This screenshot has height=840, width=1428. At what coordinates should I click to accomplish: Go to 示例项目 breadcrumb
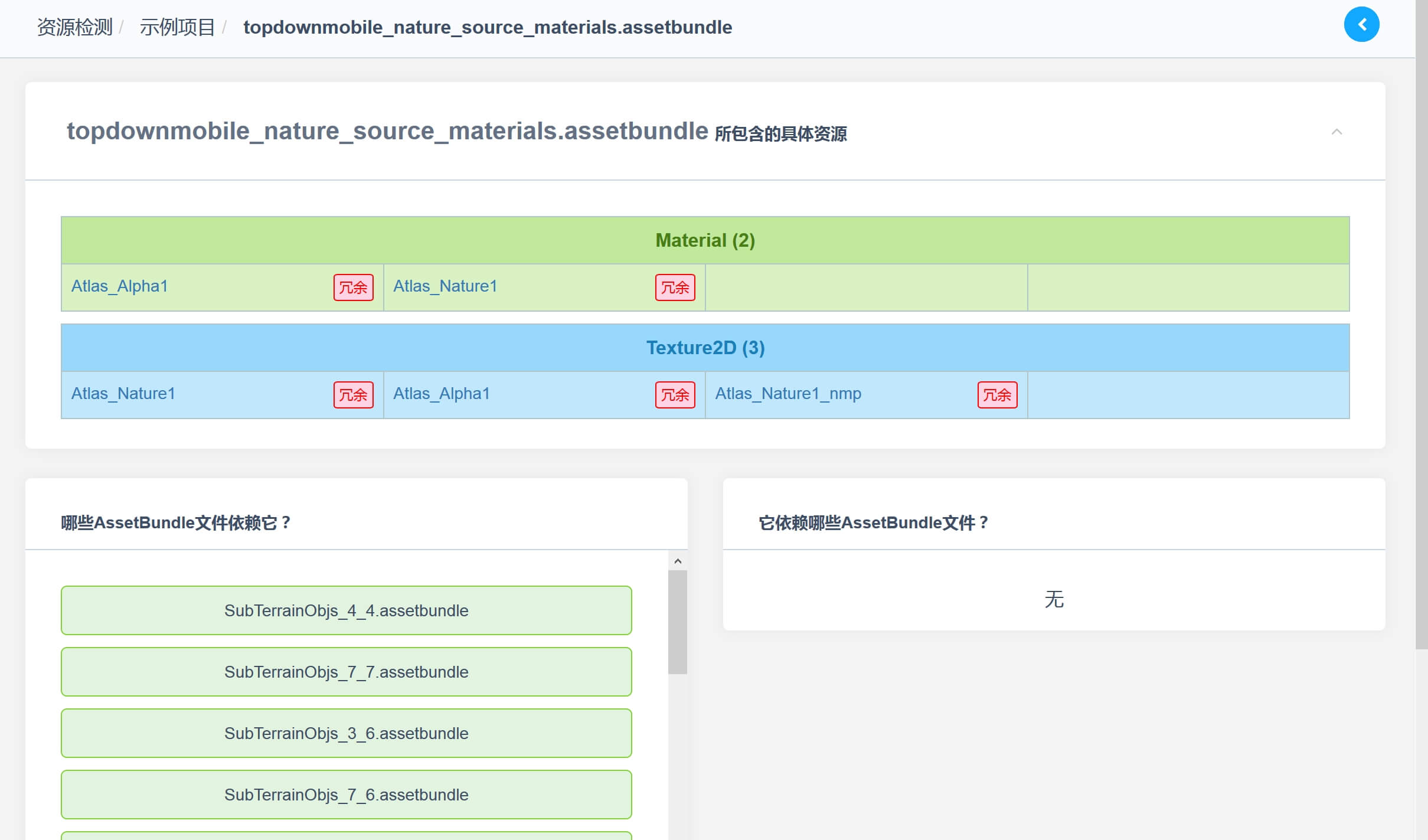pyautogui.click(x=177, y=27)
